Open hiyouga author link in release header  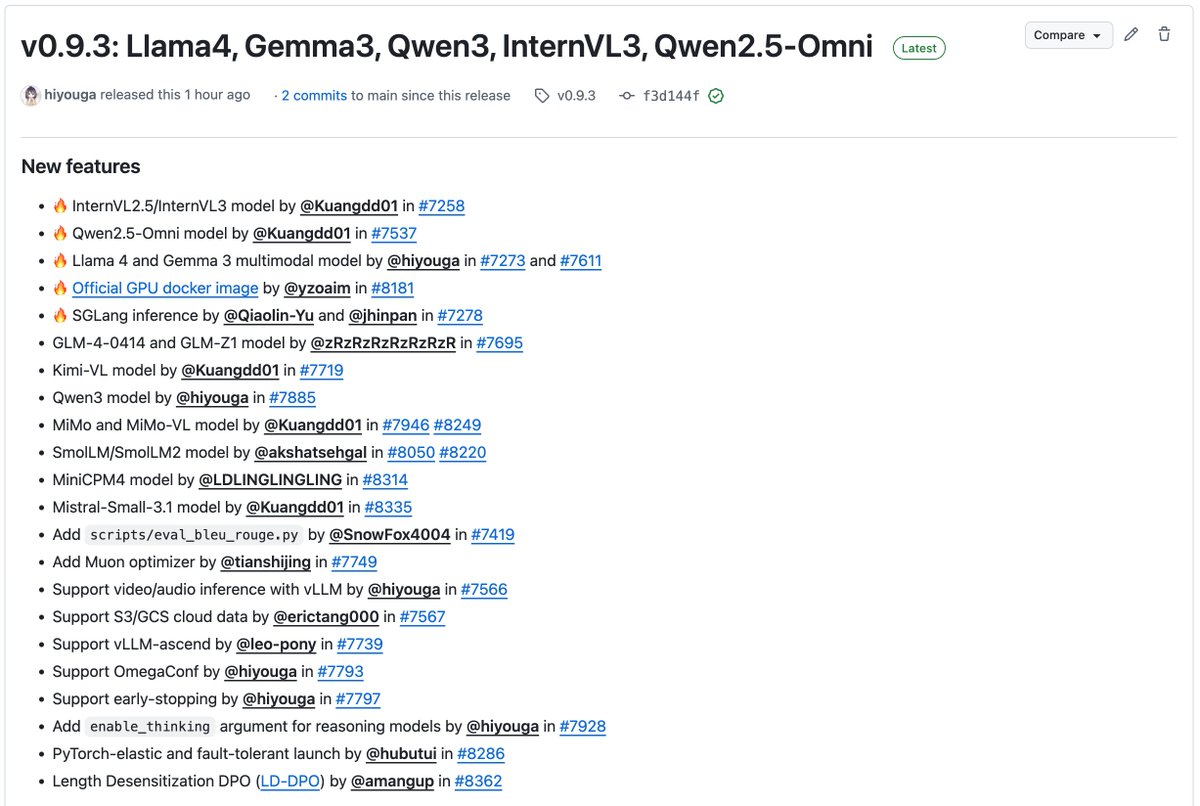coord(72,96)
